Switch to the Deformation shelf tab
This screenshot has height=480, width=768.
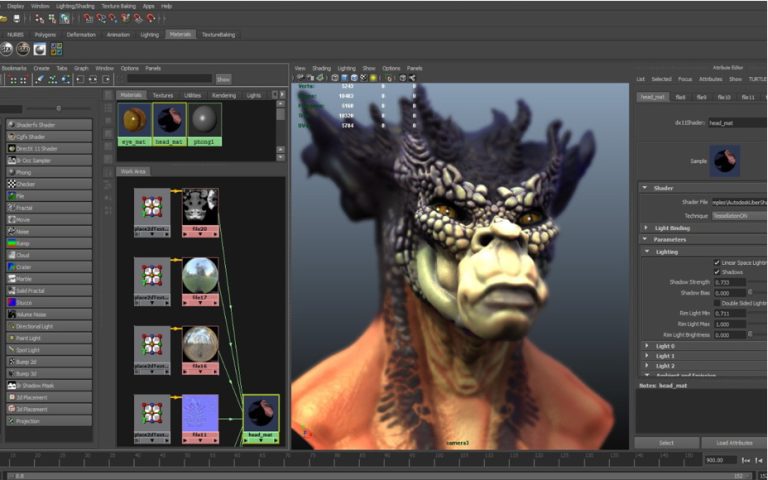click(x=81, y=35)
